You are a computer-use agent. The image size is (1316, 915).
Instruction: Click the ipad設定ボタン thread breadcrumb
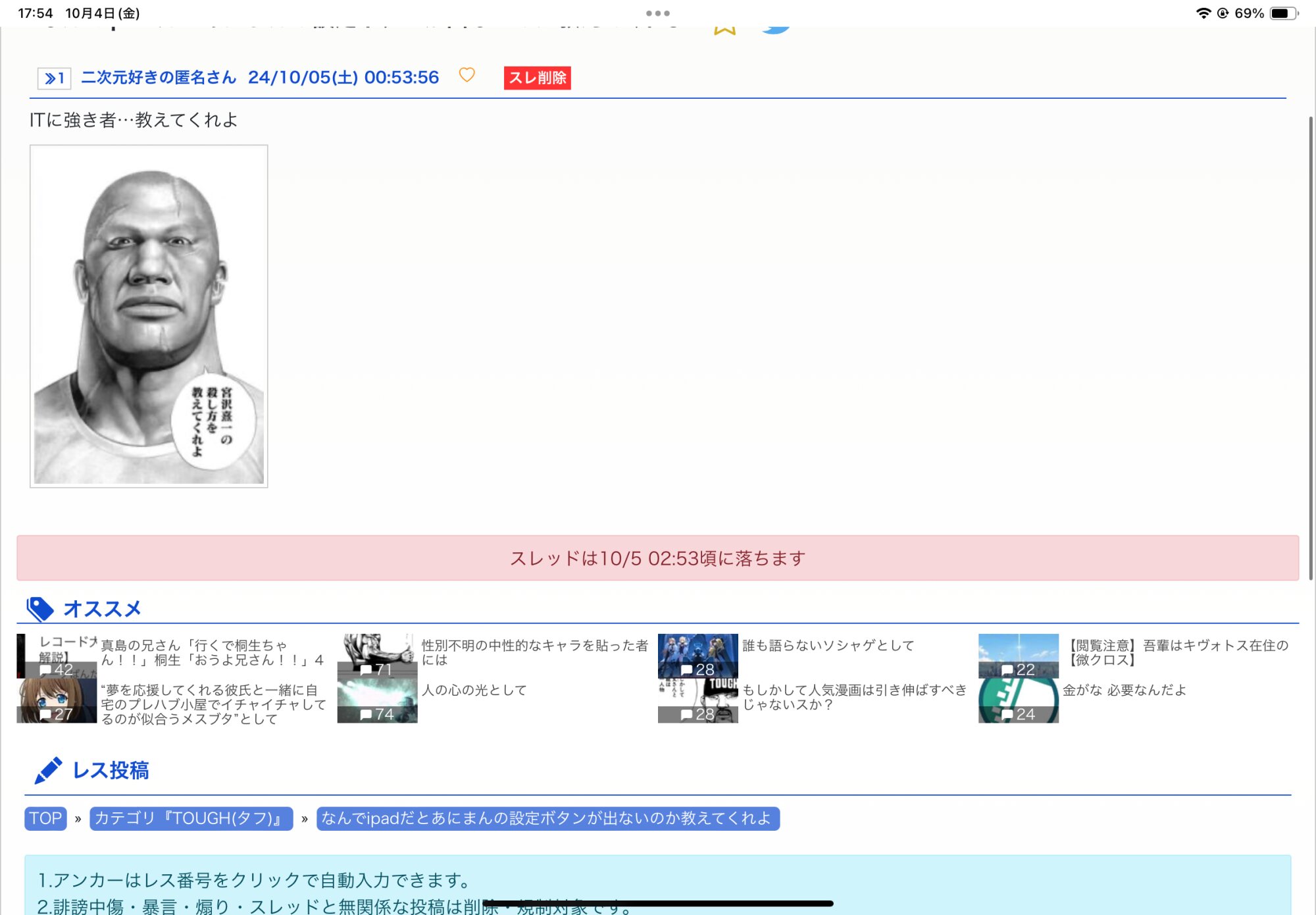pos(547,818)
